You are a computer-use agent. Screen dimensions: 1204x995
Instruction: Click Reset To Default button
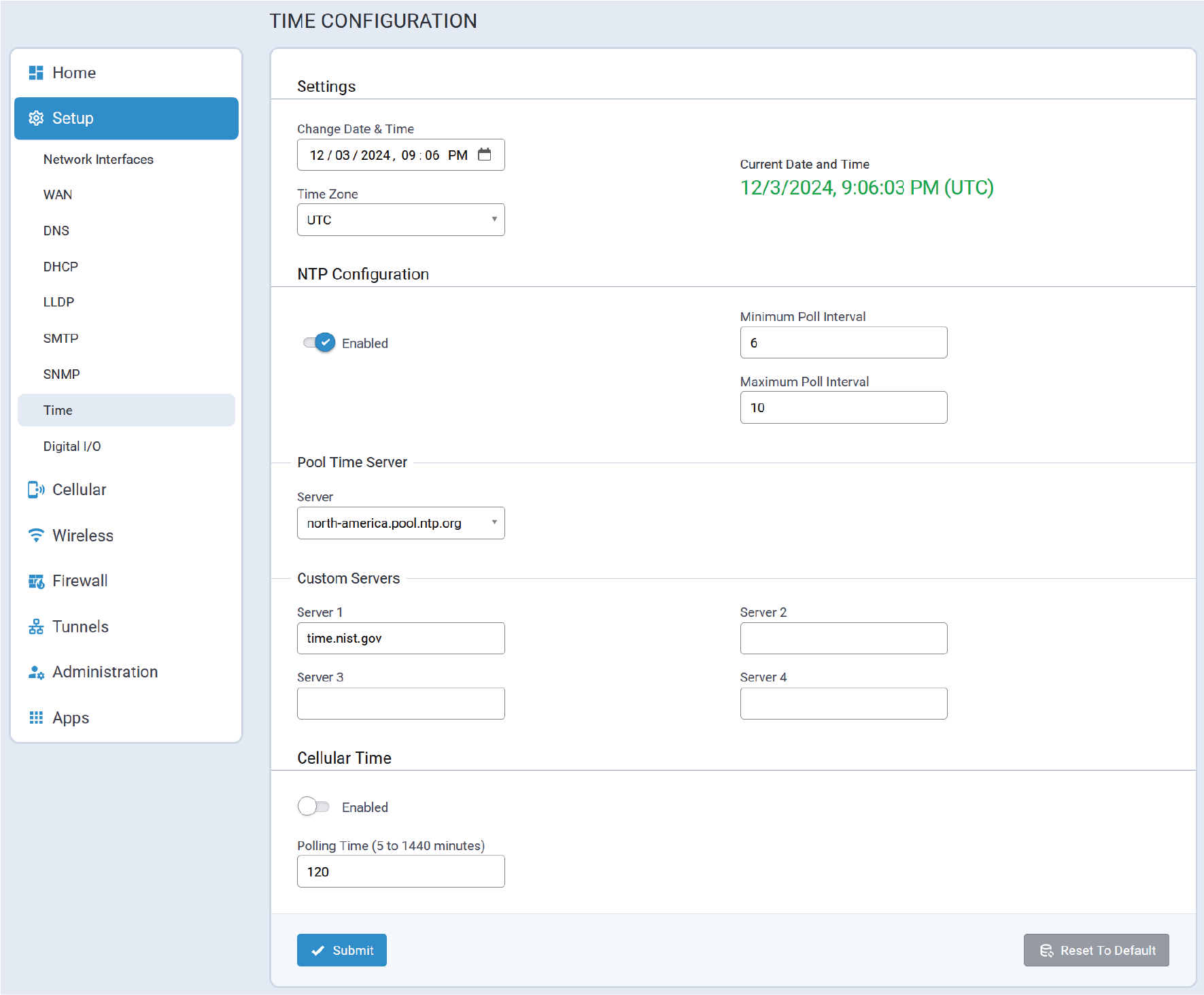pyautogui.click(x=1096, y=950)
